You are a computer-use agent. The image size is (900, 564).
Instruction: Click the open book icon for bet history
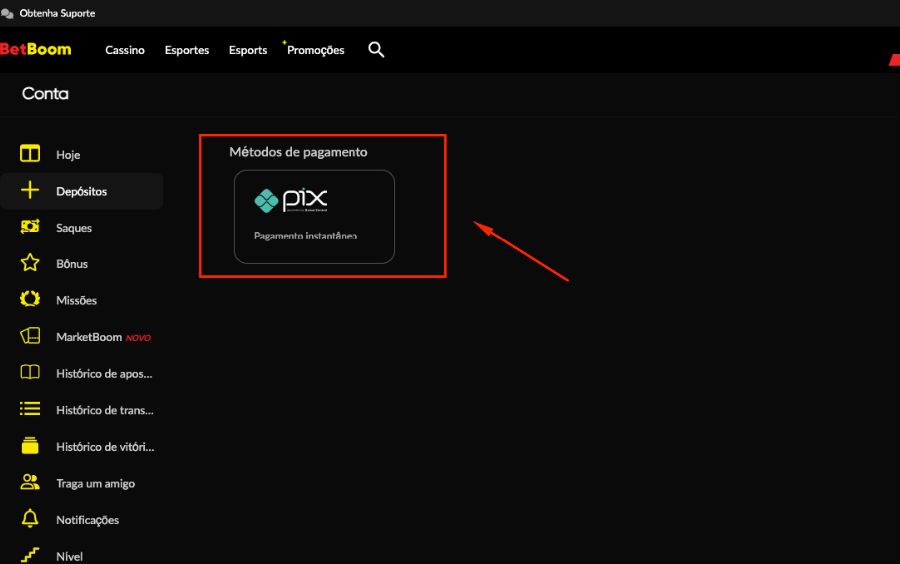click(30, 372)
